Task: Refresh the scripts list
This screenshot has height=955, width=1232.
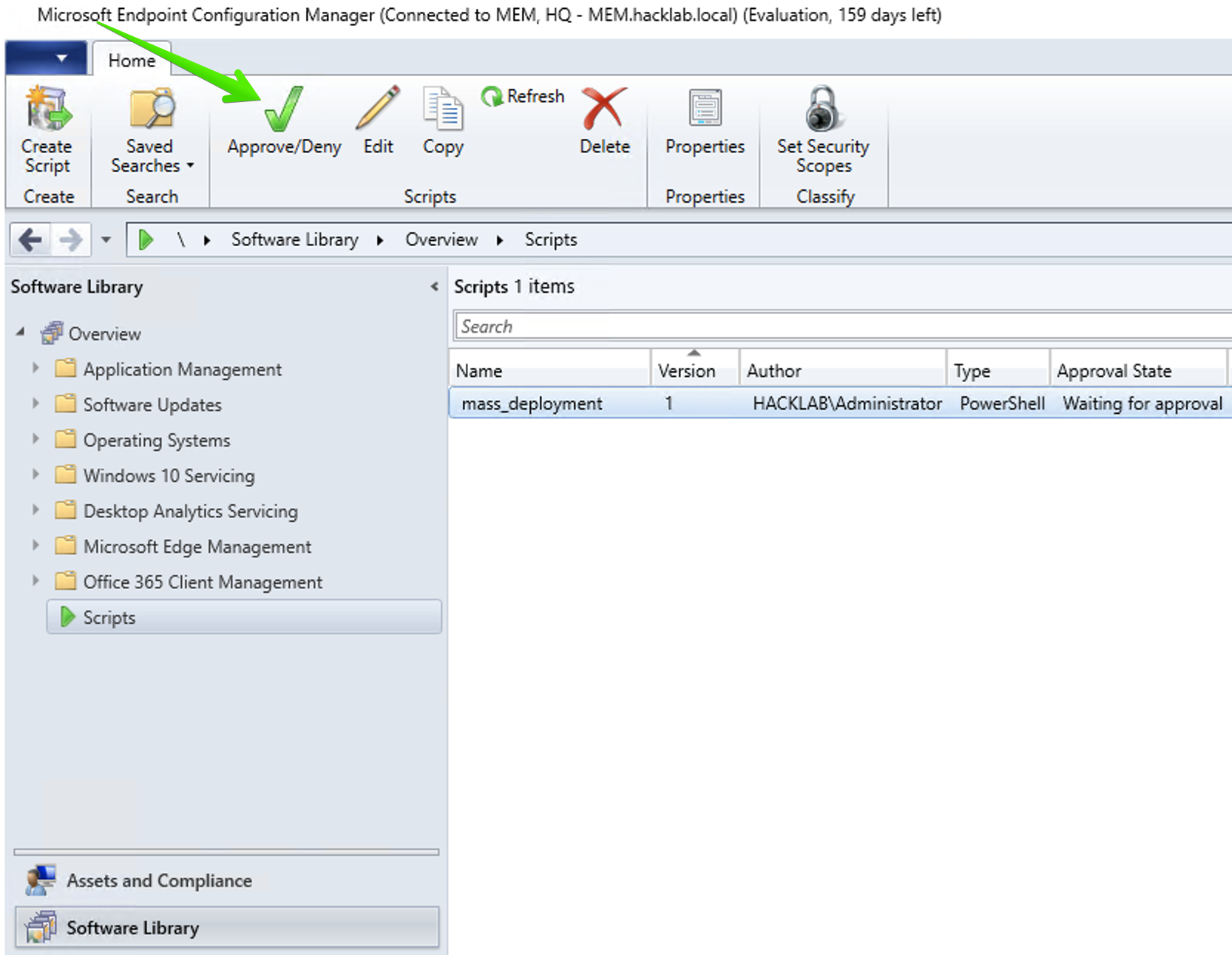Action: pyautogui.click(x=523, y=96)
